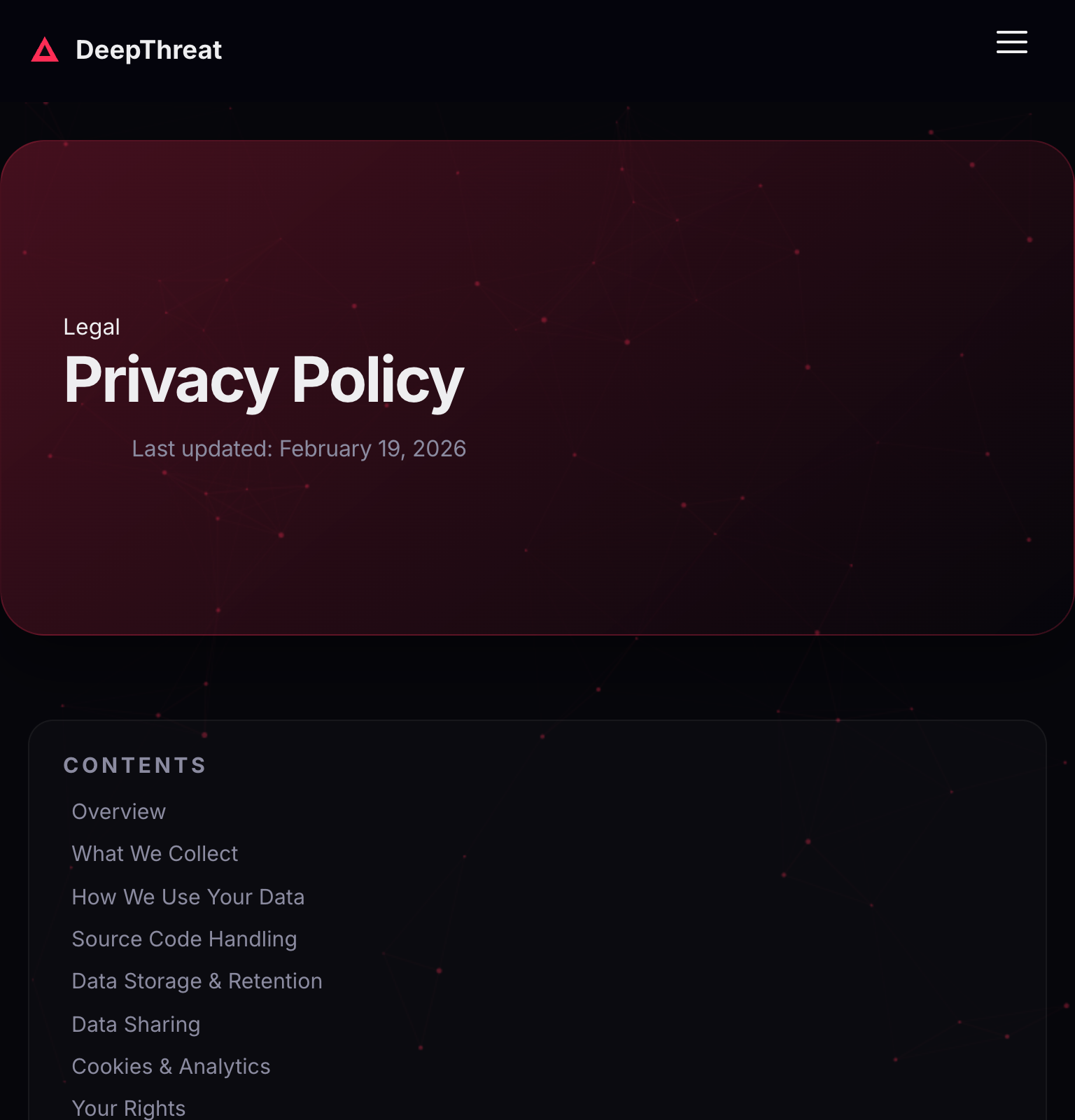Image resolution: width=1075 pixels, height=1120 pixels.
Task: Open the Data Sharing section
Action: click(x=136, y=1024)
